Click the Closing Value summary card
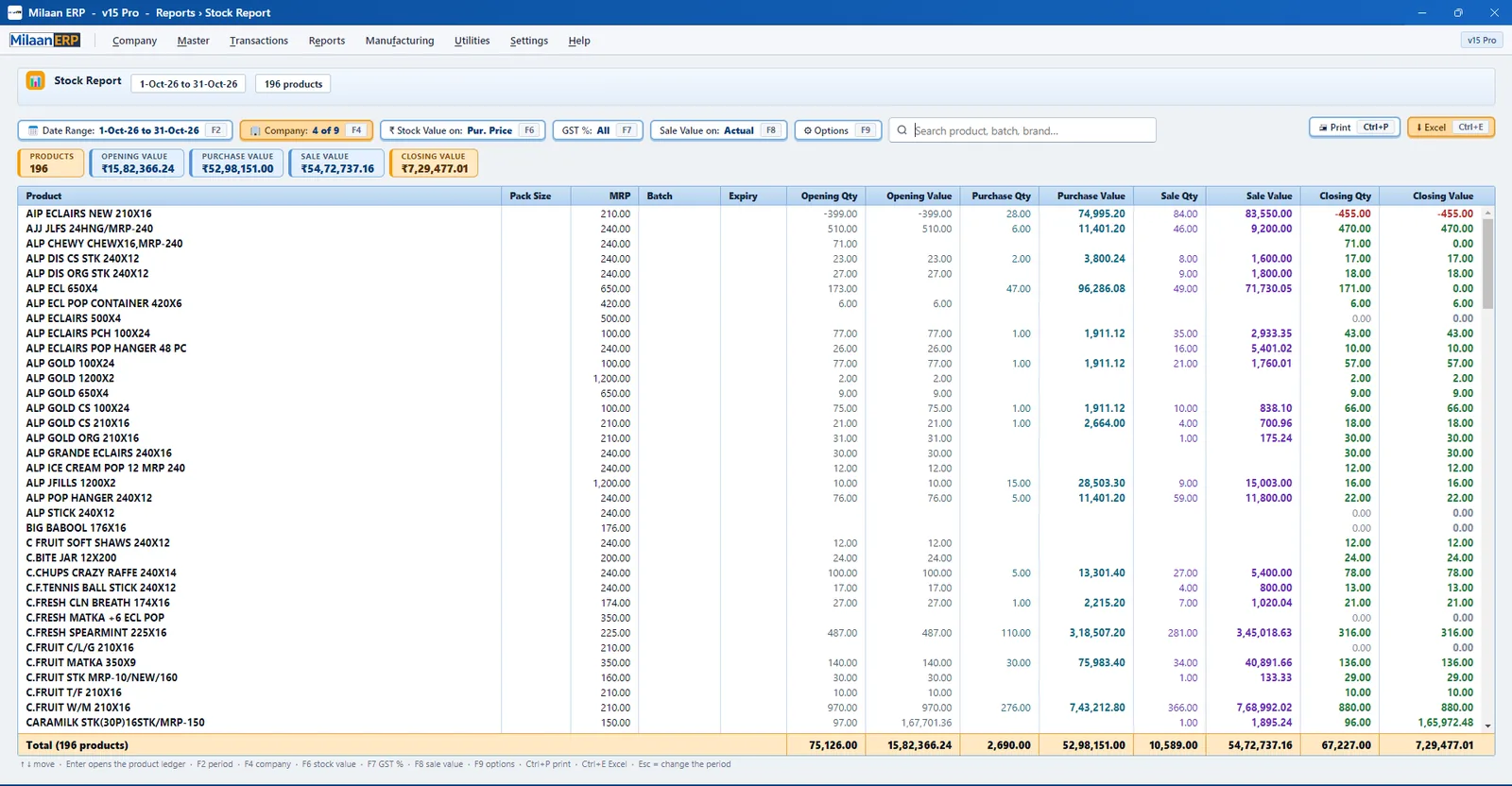The height and width of the screenshot is (786, 1512). (x=434, y=163)
